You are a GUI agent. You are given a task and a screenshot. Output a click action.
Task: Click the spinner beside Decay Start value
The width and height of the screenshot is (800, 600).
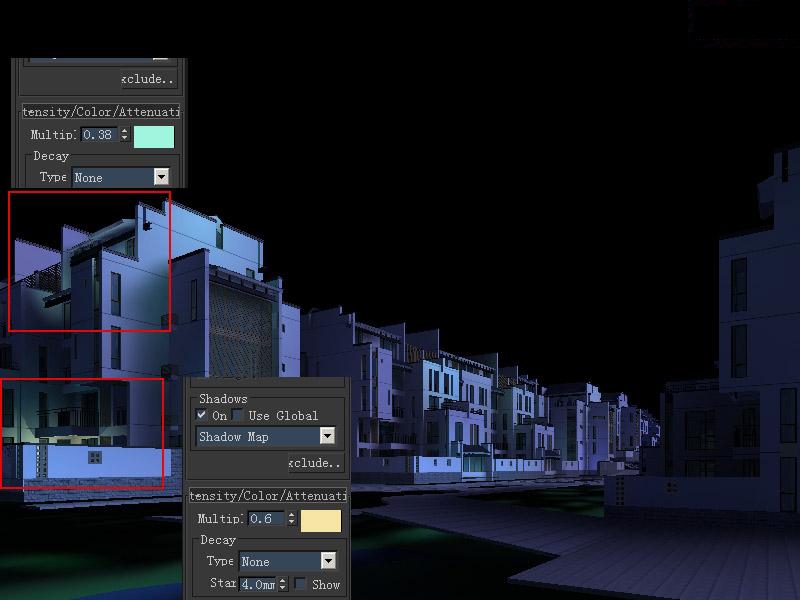283,584
